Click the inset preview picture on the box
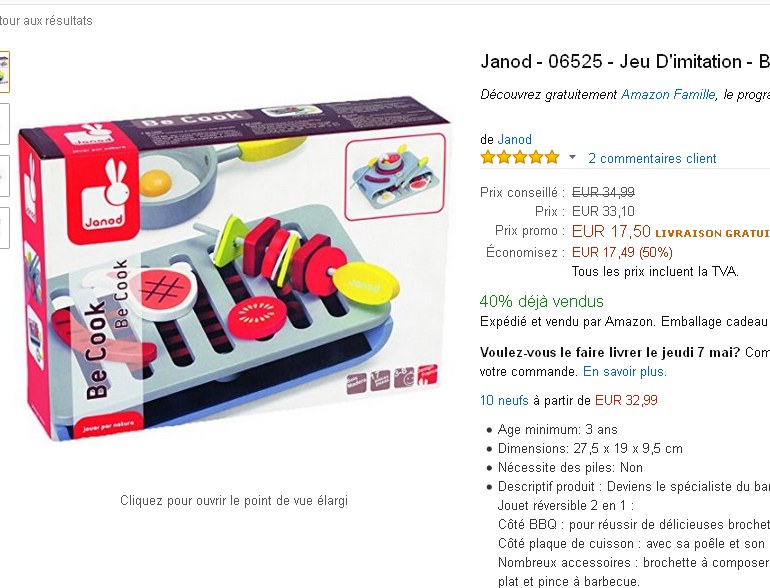The height and width of the screenshot is (588, 770). [395, 177]
